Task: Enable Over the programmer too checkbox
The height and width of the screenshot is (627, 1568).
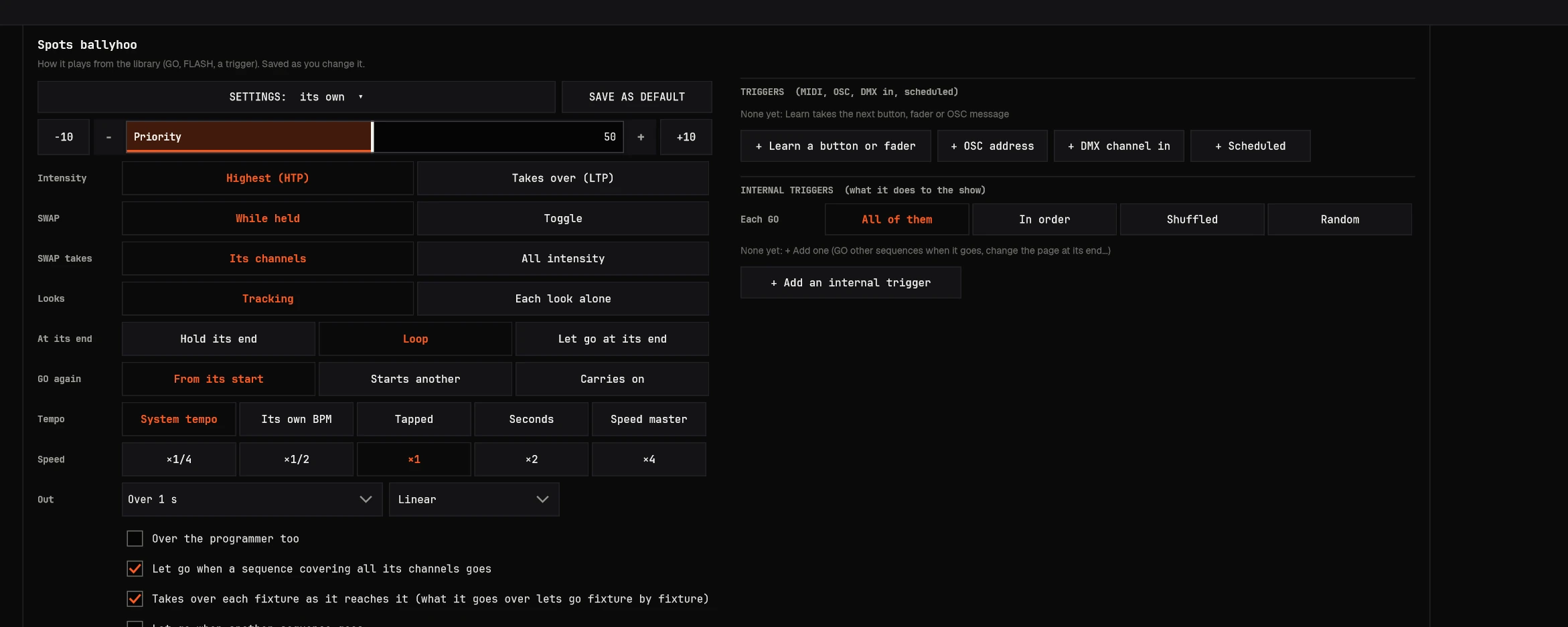Action: click(135, 539)
